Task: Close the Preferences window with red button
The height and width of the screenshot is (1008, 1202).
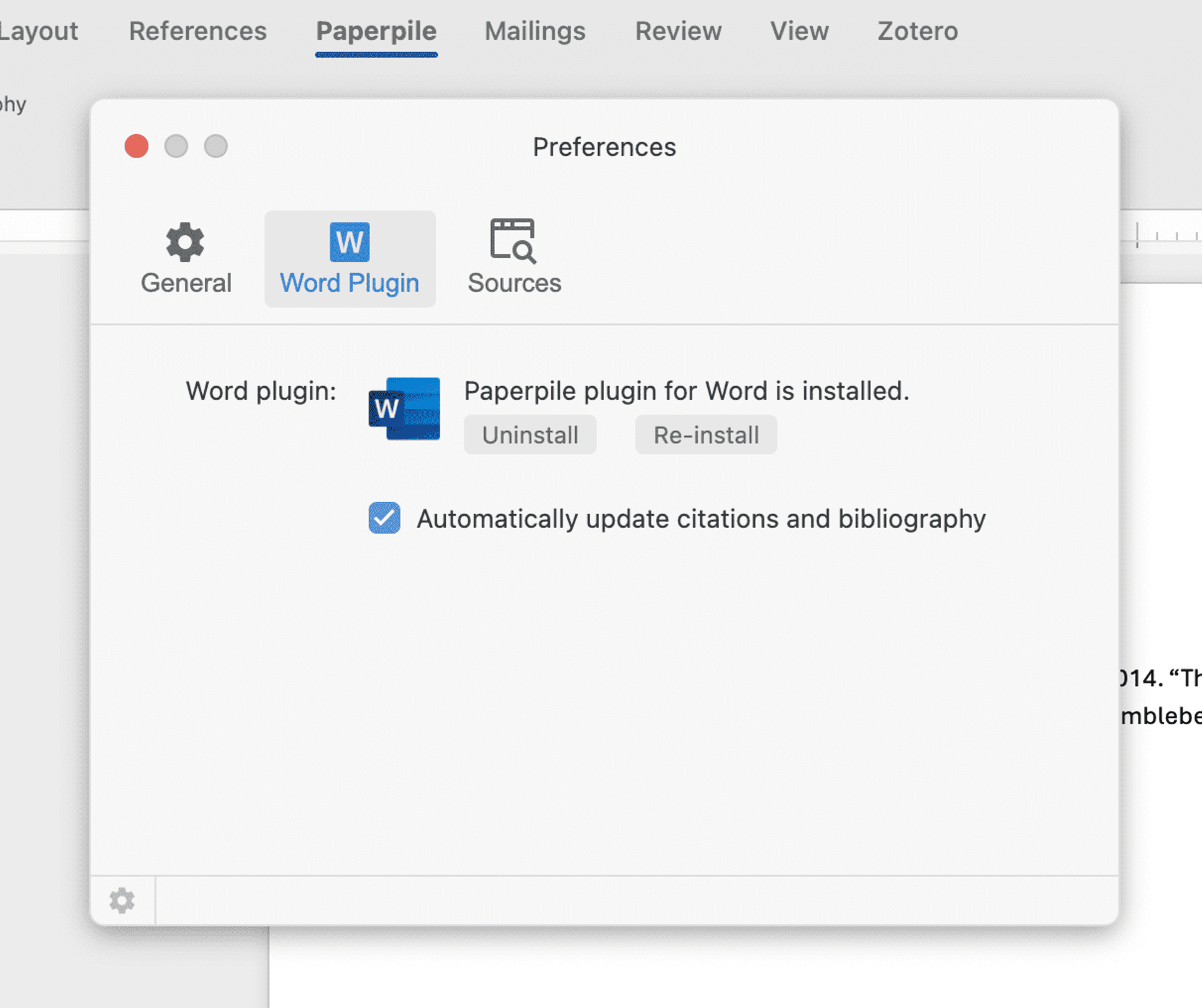Action: coord(137,146)
